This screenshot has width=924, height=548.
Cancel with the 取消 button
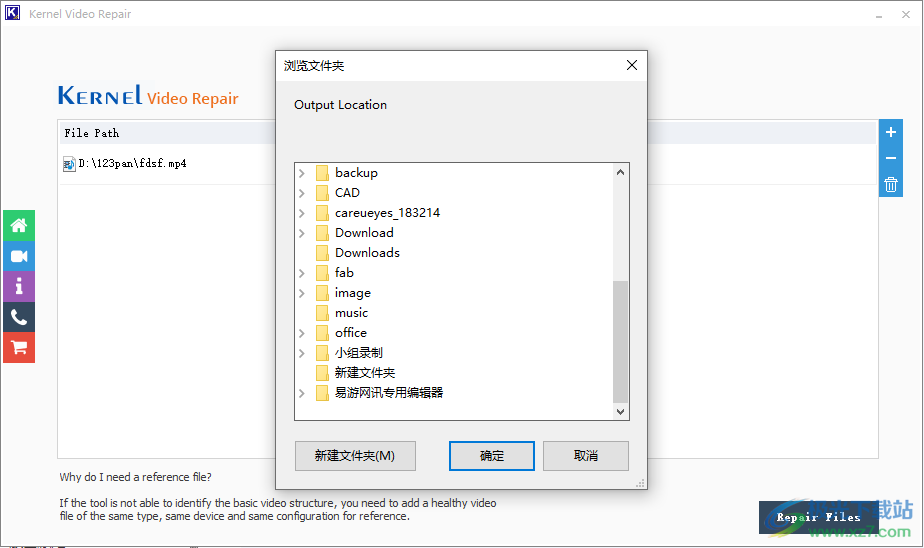pos(586,456)
